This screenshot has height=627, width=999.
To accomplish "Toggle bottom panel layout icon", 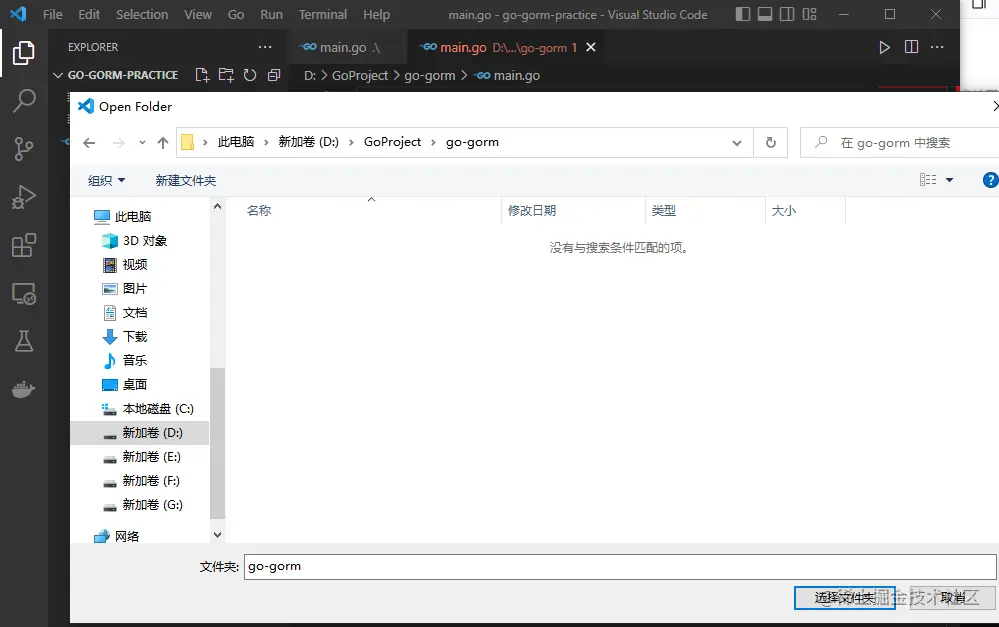I will [x=765, y=14].
